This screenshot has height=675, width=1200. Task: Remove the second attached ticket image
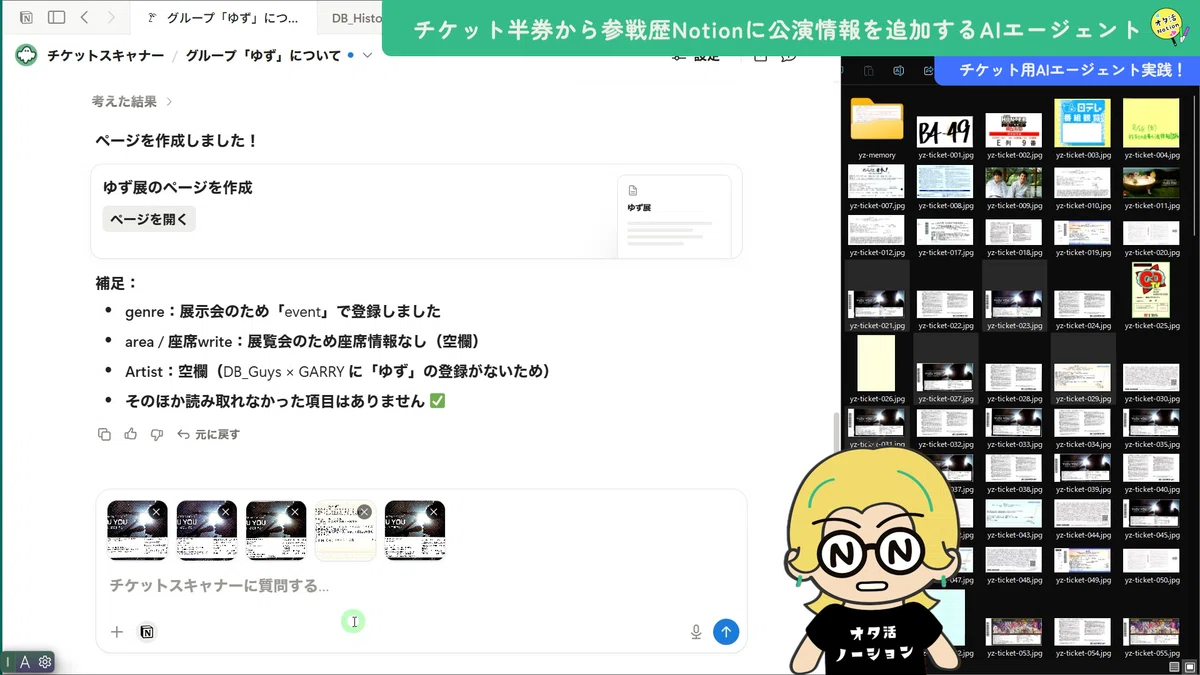[225, 511]
